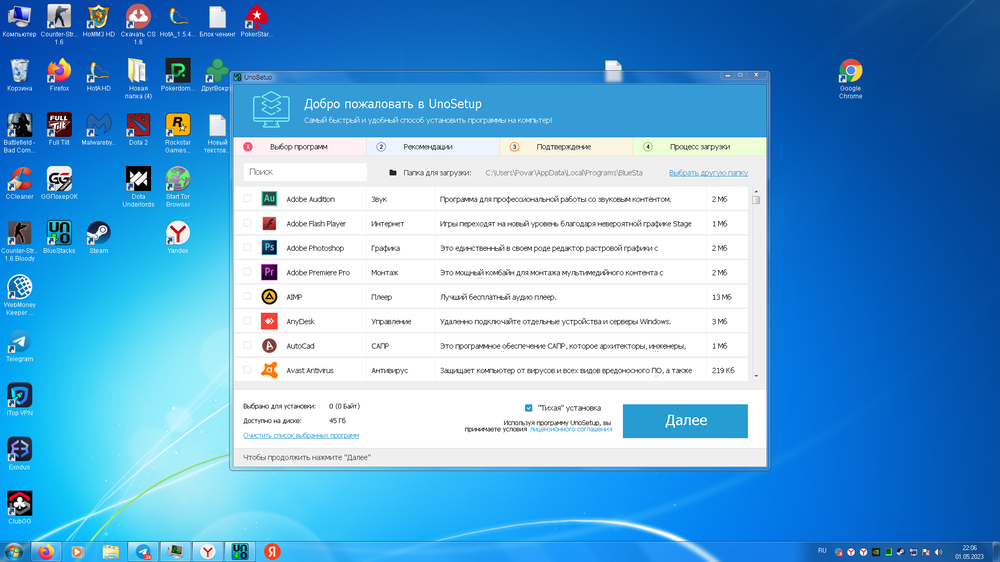This screenshot has height=562, width=1000.
Task: Disable the "Тихая" установка checkbox
Action: (x=529, y=408)
